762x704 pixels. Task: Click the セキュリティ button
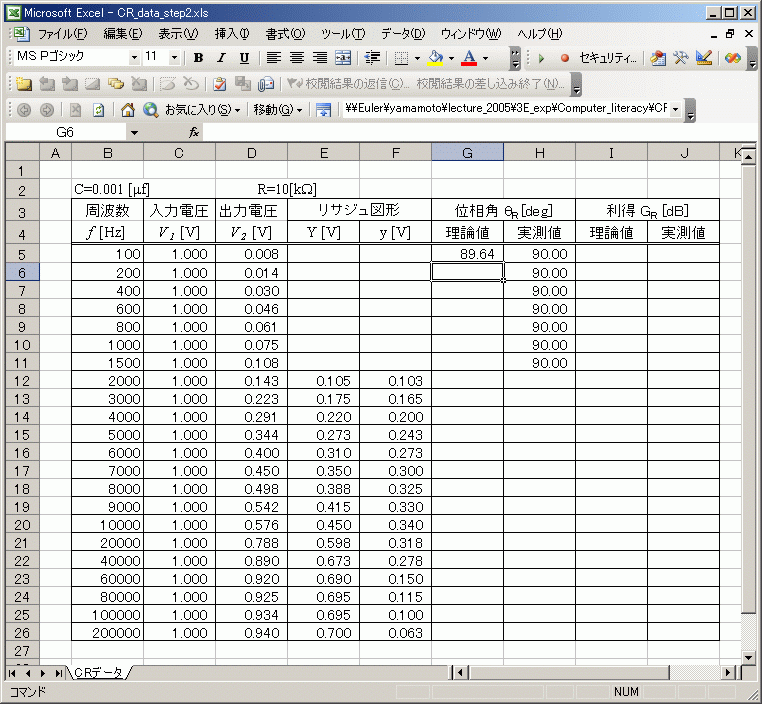tap(607, 58)
